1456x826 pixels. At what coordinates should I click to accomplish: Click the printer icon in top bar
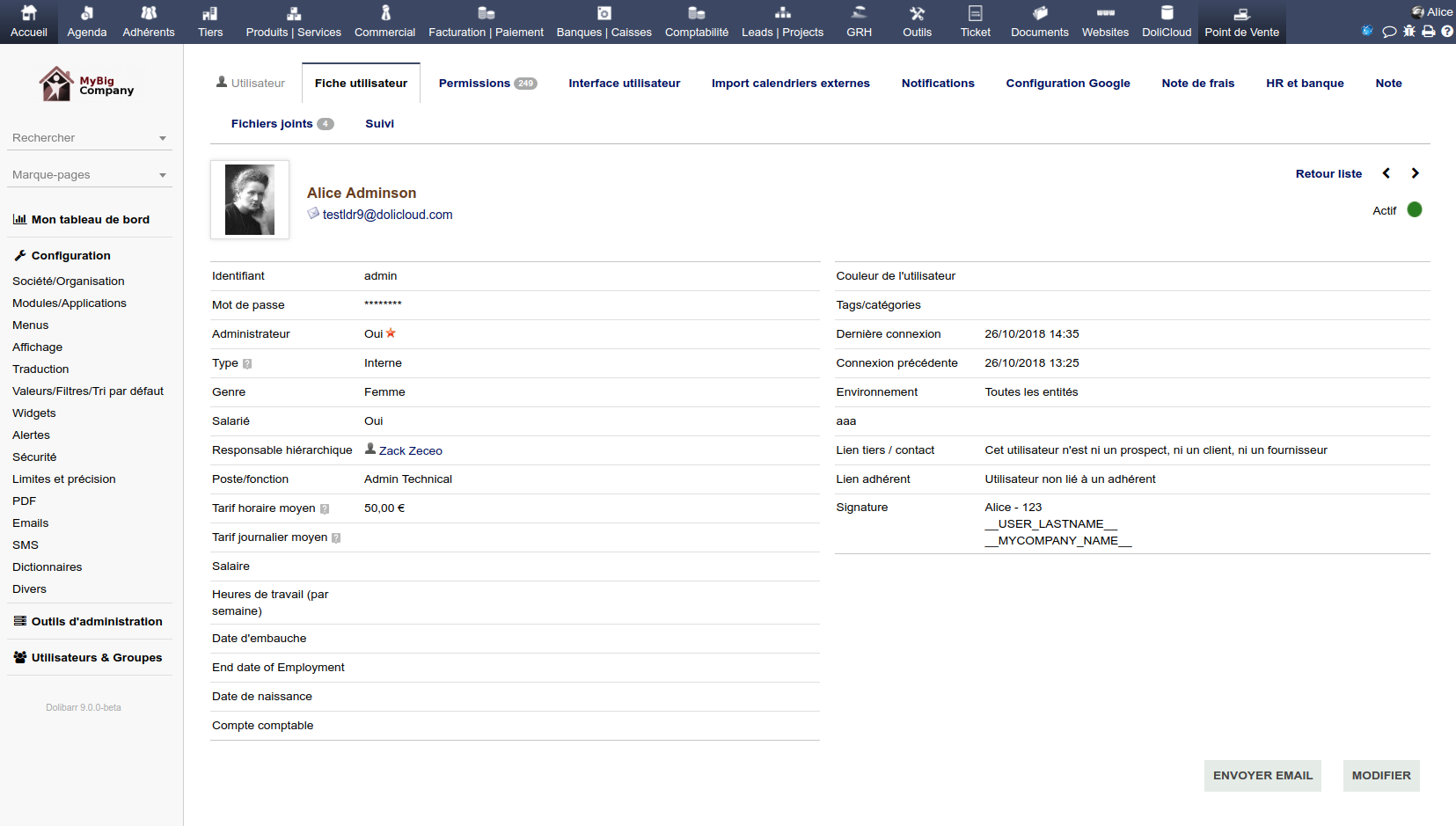point(1428,32)
